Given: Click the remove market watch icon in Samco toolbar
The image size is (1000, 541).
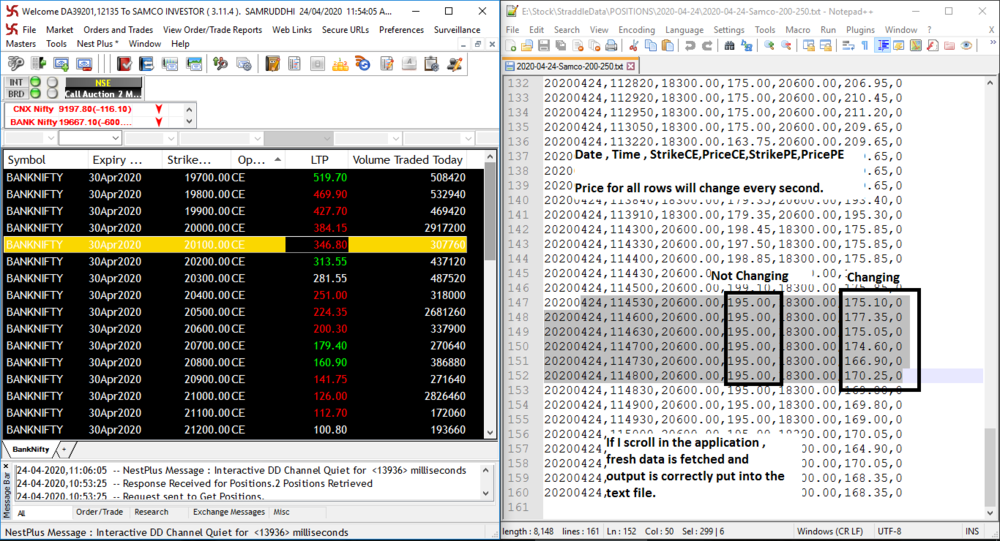Looking at the screenshot, I should click(x=84, y=63).
